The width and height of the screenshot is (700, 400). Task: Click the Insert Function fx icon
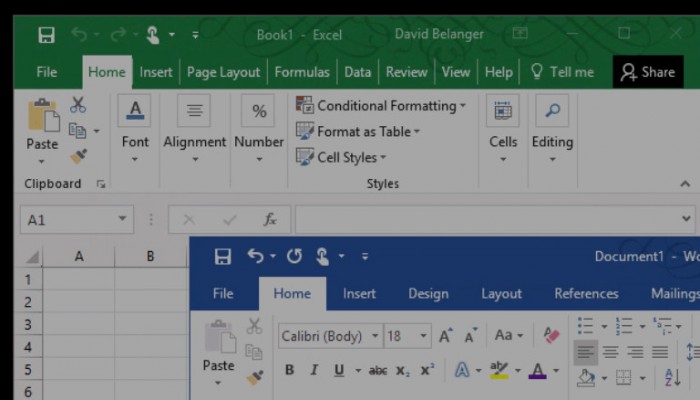[269, 219]
